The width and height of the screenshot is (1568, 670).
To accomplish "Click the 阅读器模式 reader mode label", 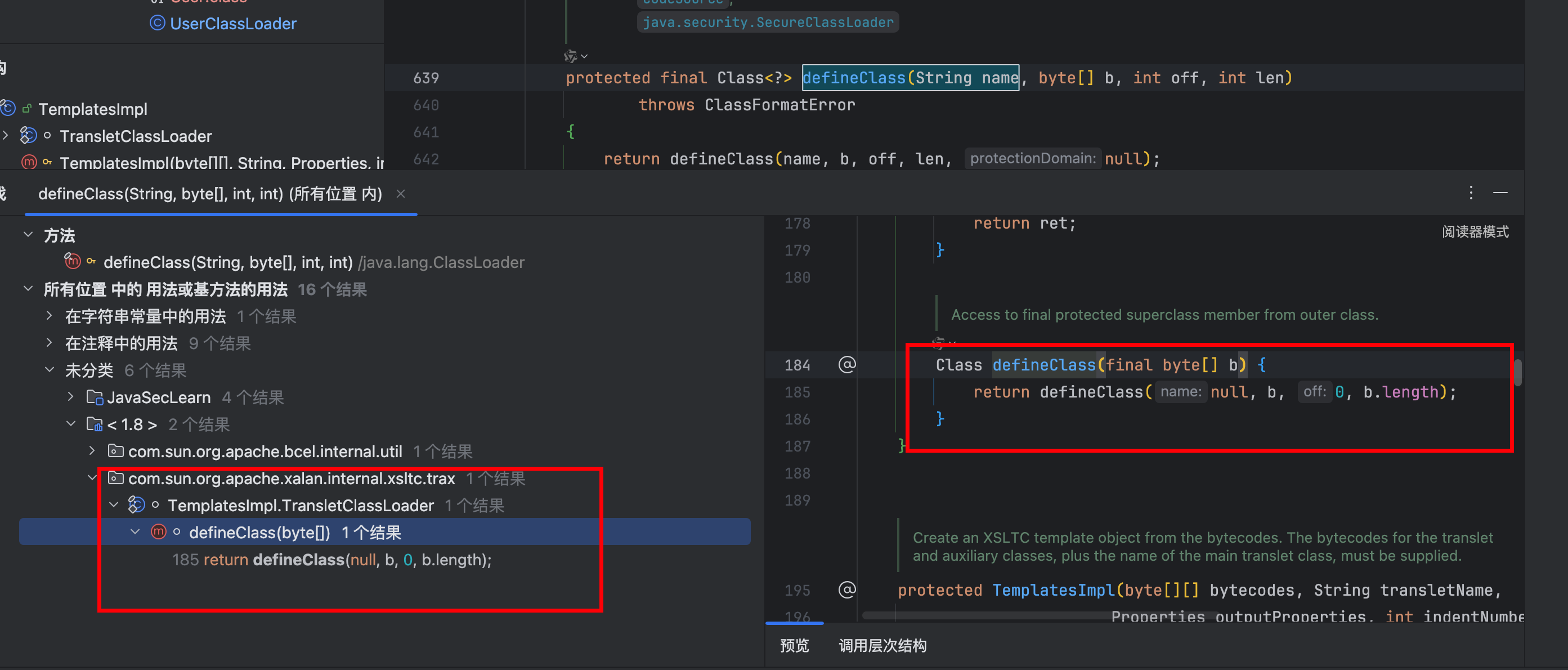I will pyautogui.click(x=1475, y=231).
